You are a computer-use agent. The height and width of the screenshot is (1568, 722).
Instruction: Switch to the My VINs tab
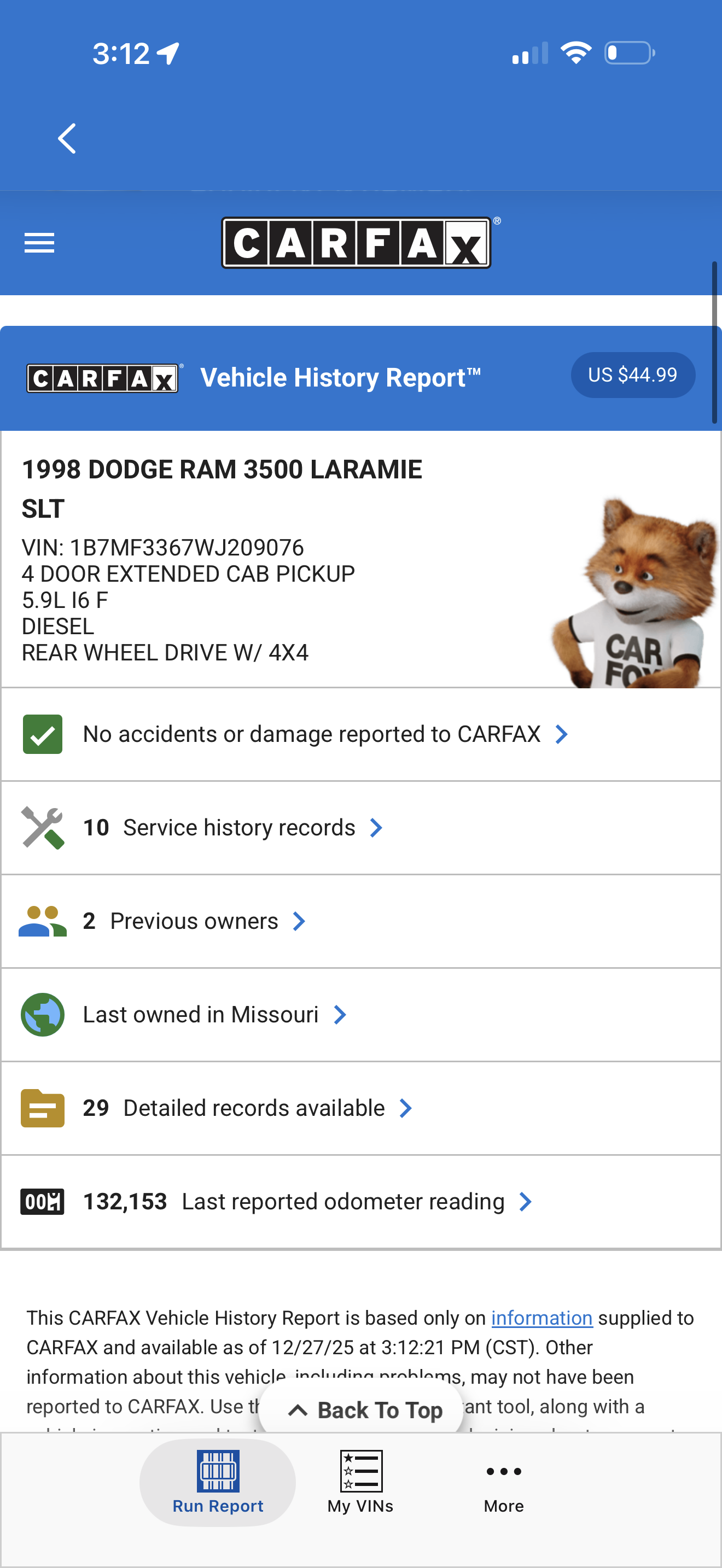360,1482
